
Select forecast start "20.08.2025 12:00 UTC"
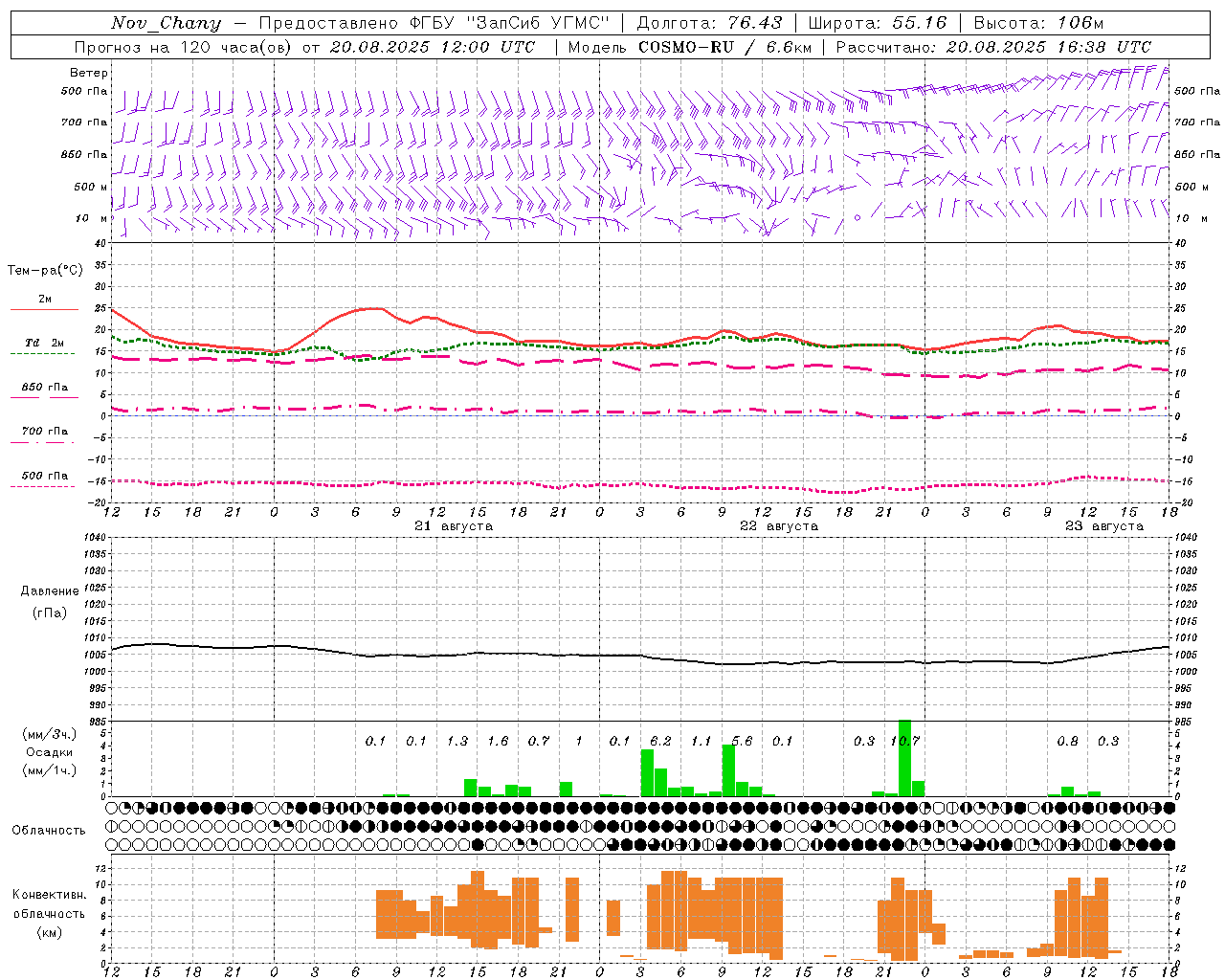click(433, 47)
